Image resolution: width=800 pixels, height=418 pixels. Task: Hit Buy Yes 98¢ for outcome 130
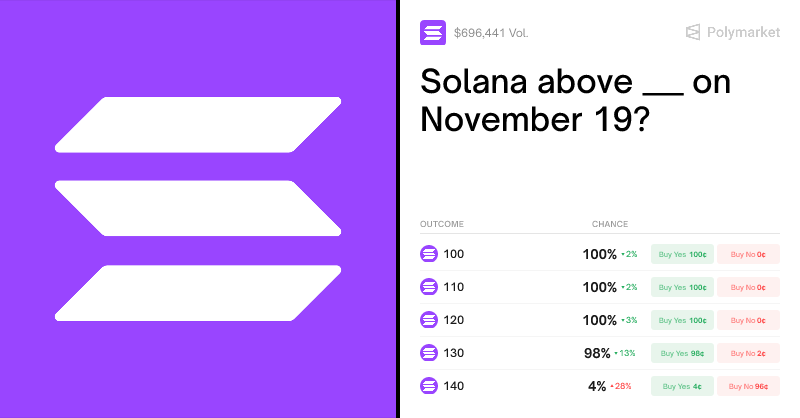(682, 353)
